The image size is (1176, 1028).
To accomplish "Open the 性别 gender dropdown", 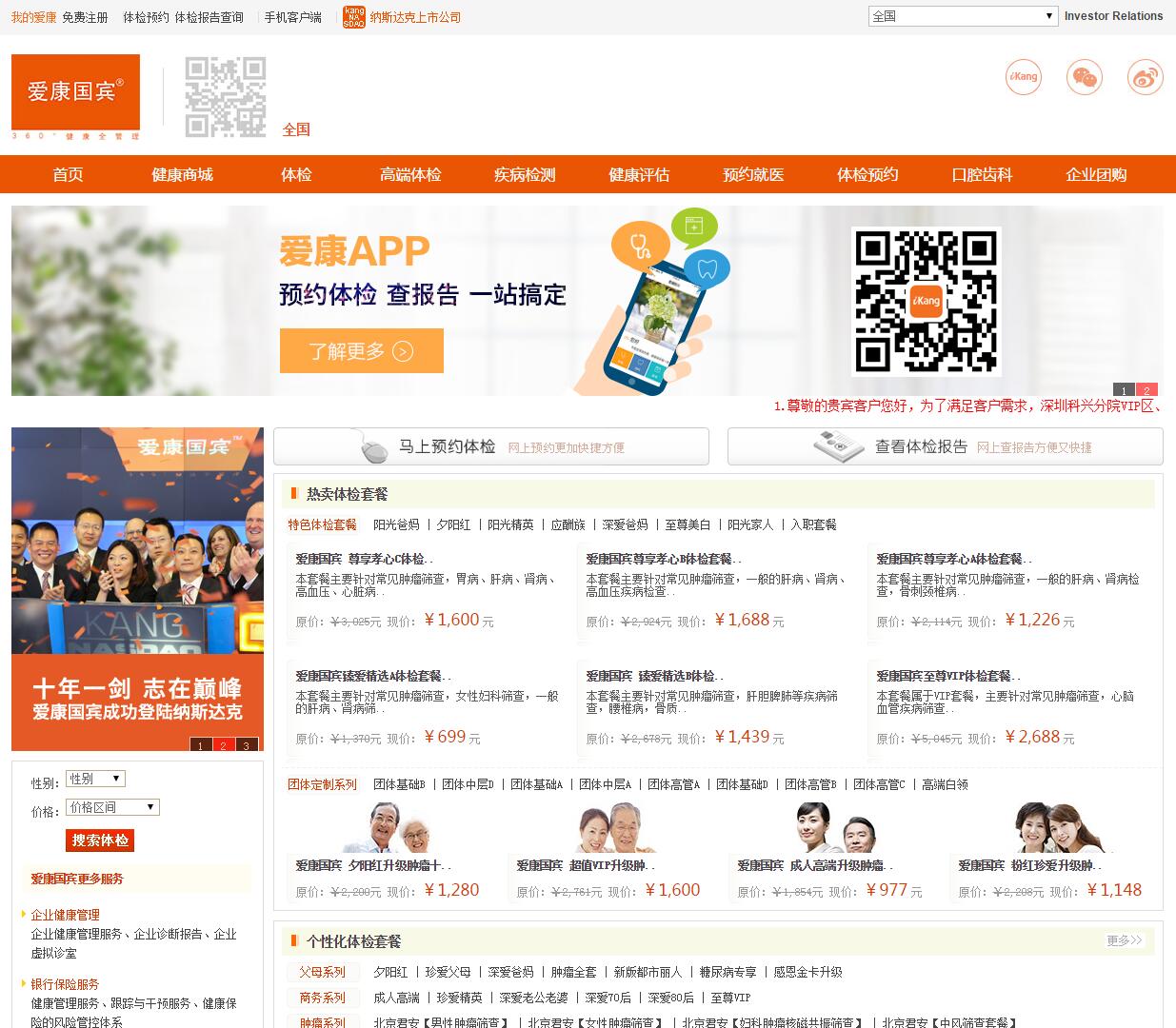I will click(x=95, y=779).
